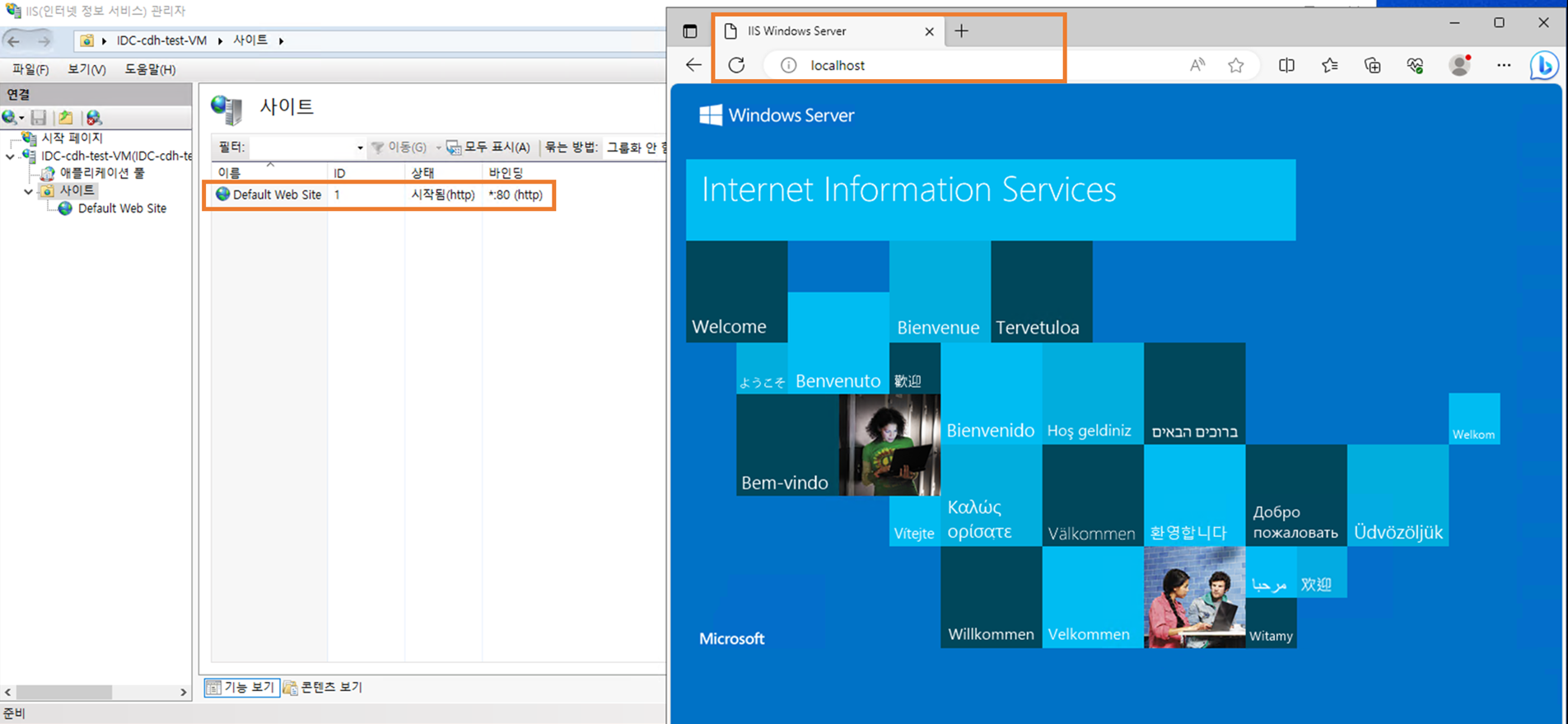This screenshot has width=1568, height=724.
Task: Click the *:80 (http) binding cell
Action: click(516, 195)
